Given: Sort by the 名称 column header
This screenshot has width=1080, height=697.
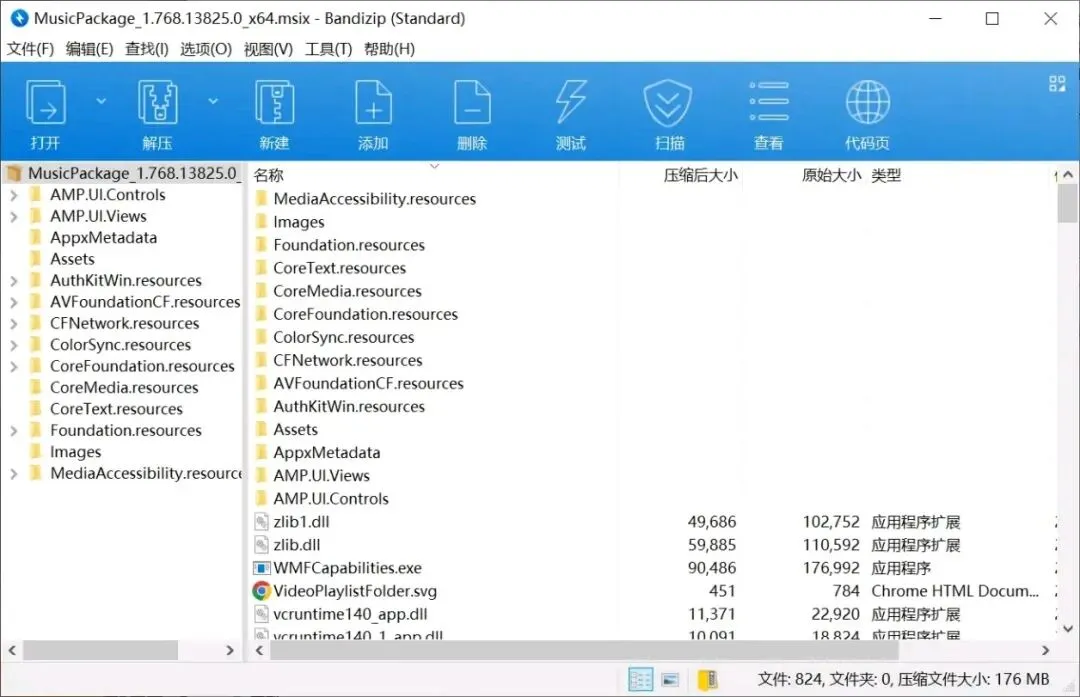Looking at the screenshot, I should (269, 176).
